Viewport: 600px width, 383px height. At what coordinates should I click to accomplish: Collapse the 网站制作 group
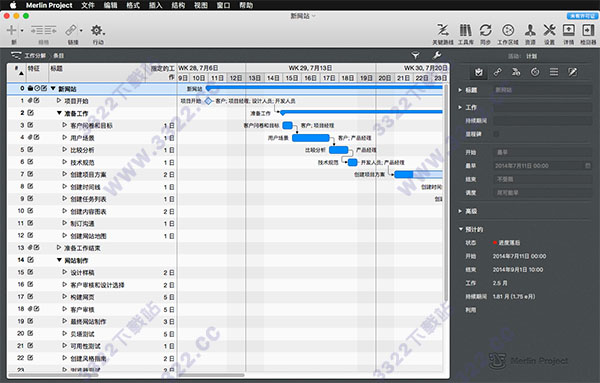[x=59, y=260]
